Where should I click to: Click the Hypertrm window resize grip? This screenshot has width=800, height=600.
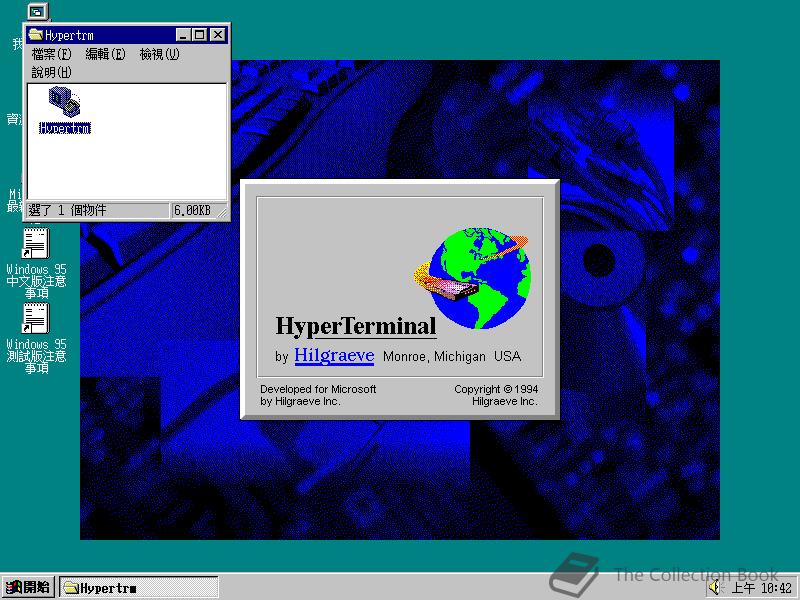tap(222, 212)
